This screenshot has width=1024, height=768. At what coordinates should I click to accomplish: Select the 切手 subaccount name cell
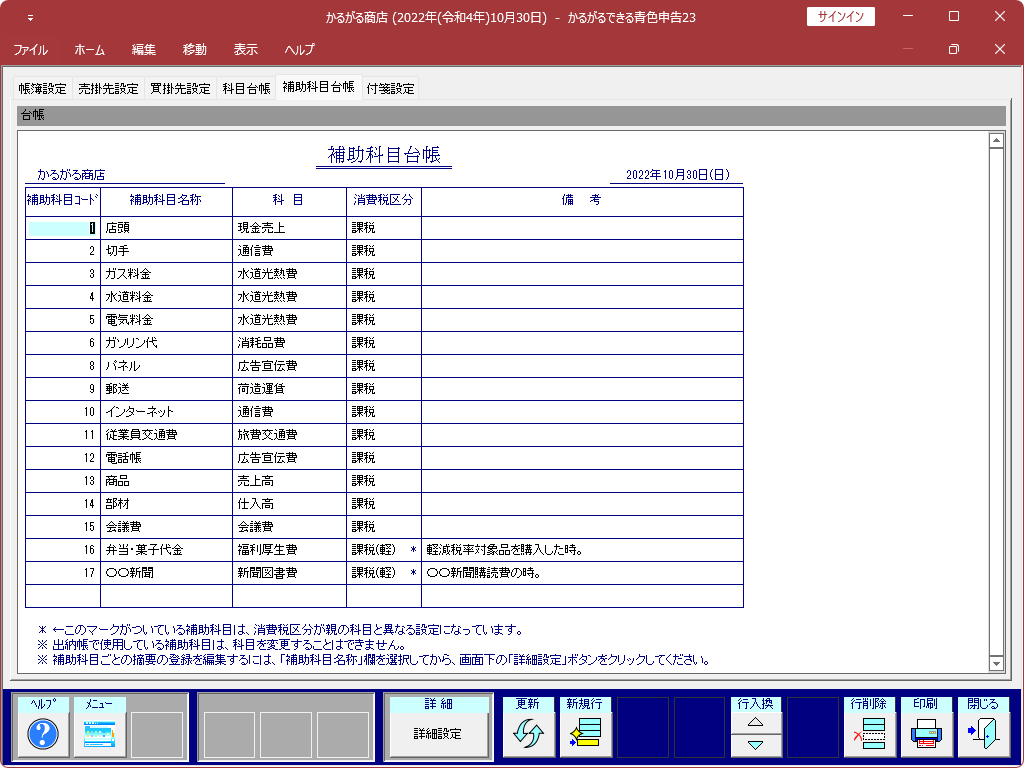[x=167, y=251]
